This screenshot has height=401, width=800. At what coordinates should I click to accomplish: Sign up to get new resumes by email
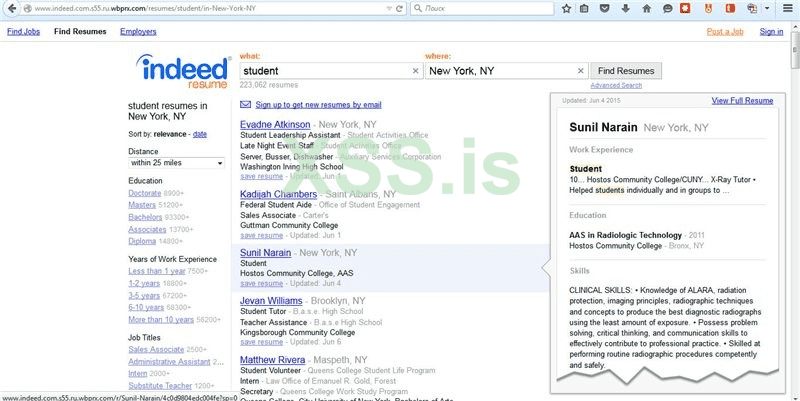coord(318,105)
